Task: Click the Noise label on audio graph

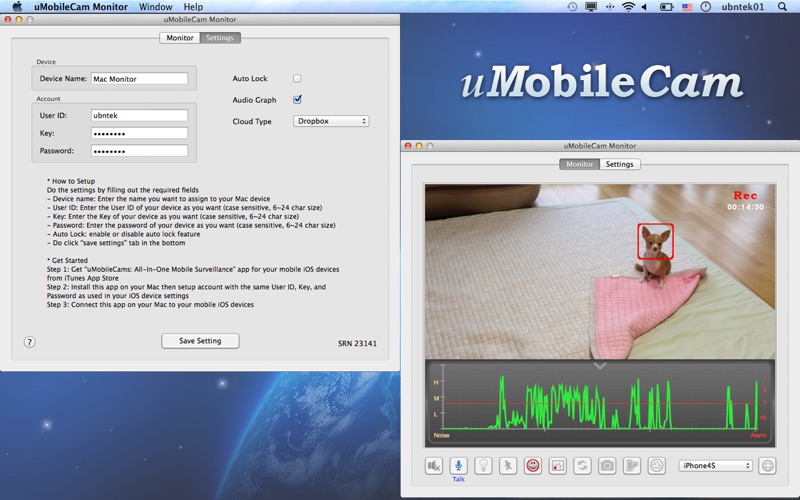Action: tap(441, 435)
